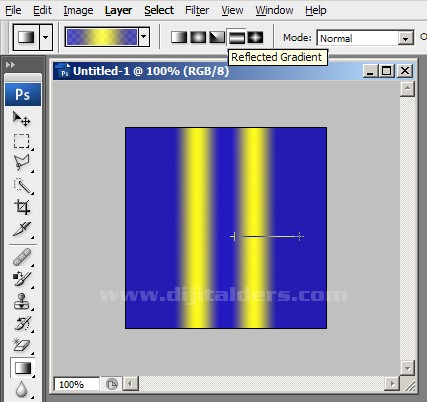427x402 pixels.
Task: Choose the Linear Gradient style
Action: (179, 37)
